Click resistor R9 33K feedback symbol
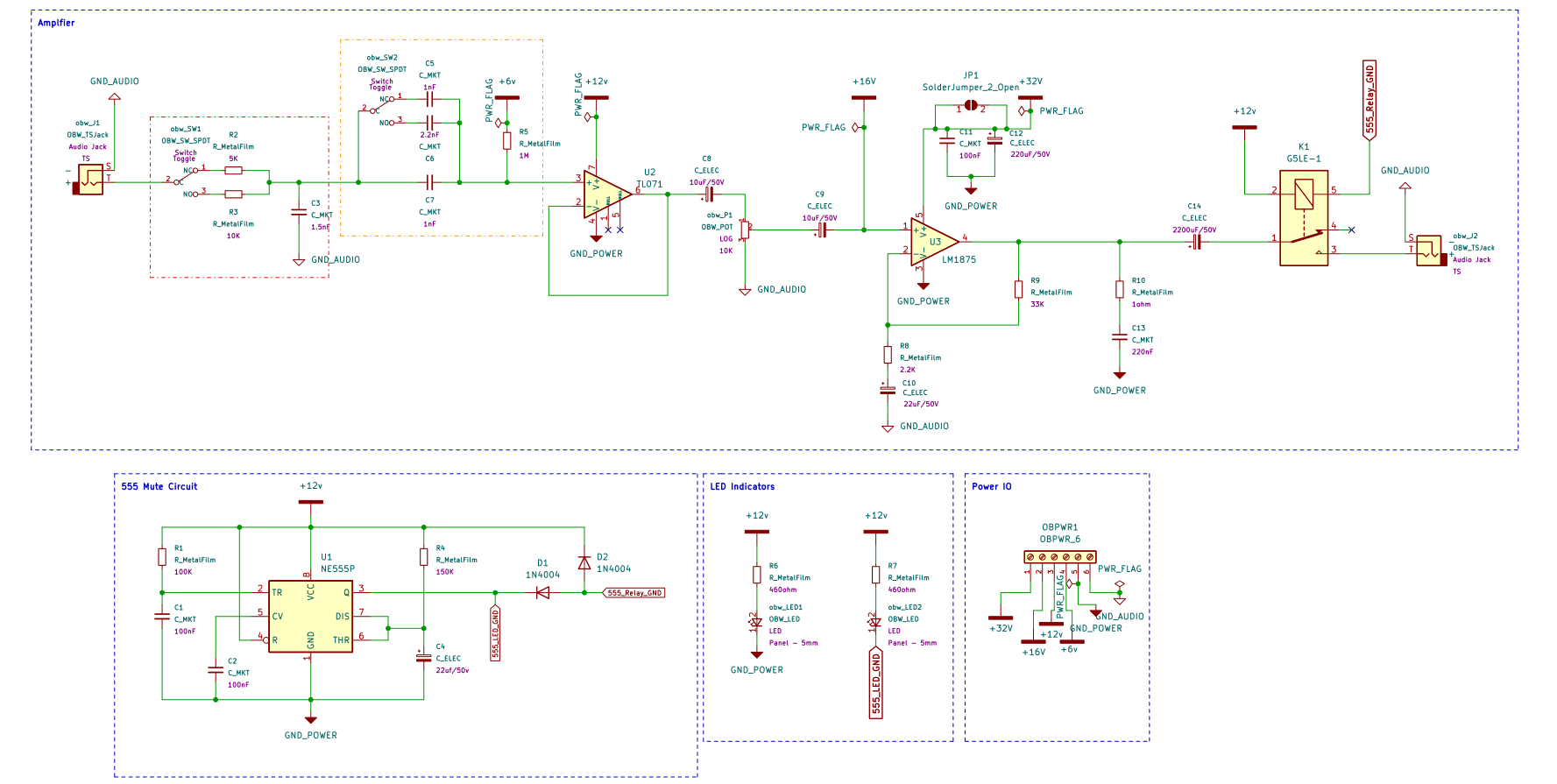 pyautogui.click(x=1018, y=289)
